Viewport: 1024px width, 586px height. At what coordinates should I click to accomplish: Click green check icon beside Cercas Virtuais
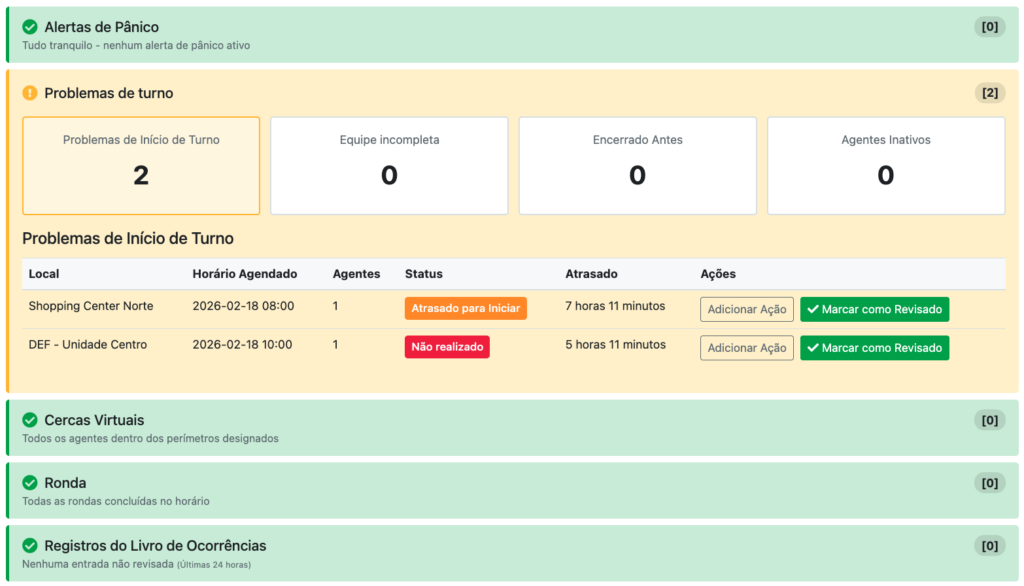pyautogui.click(x=30, y=420)
